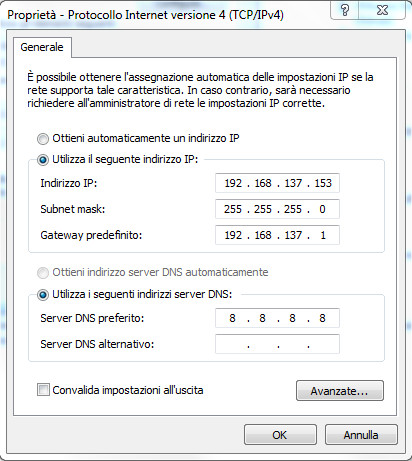
Task: Select the Generale tab
Action: pos(42,47)
